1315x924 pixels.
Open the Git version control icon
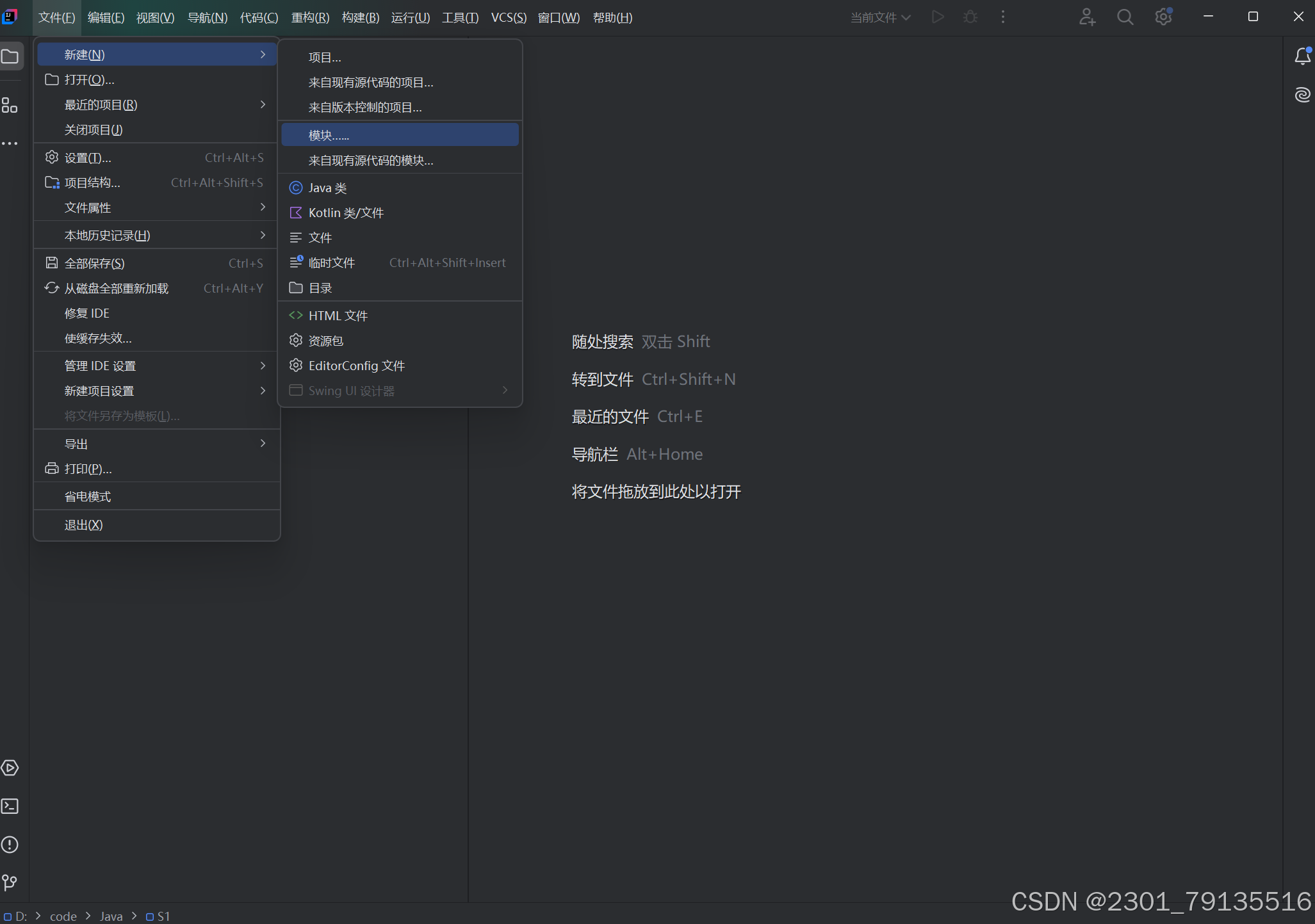click(x=10, y=883)
